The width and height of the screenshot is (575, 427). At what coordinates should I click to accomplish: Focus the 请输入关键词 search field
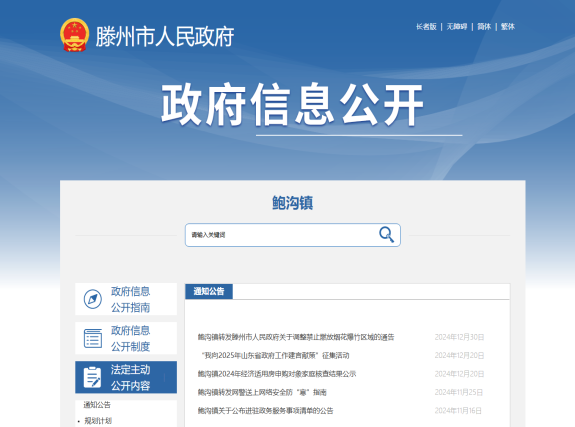pos(281,235)
